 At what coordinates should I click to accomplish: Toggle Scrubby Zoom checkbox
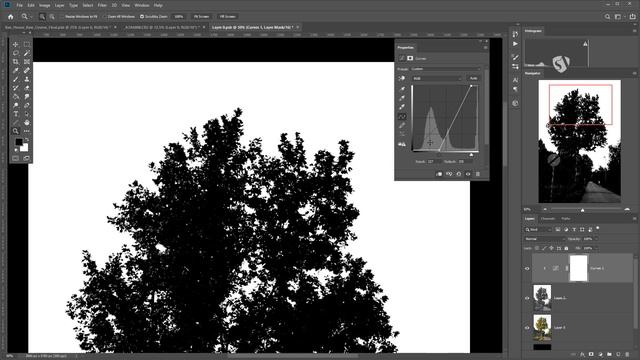pyautogui.click(x=142, y=17)
